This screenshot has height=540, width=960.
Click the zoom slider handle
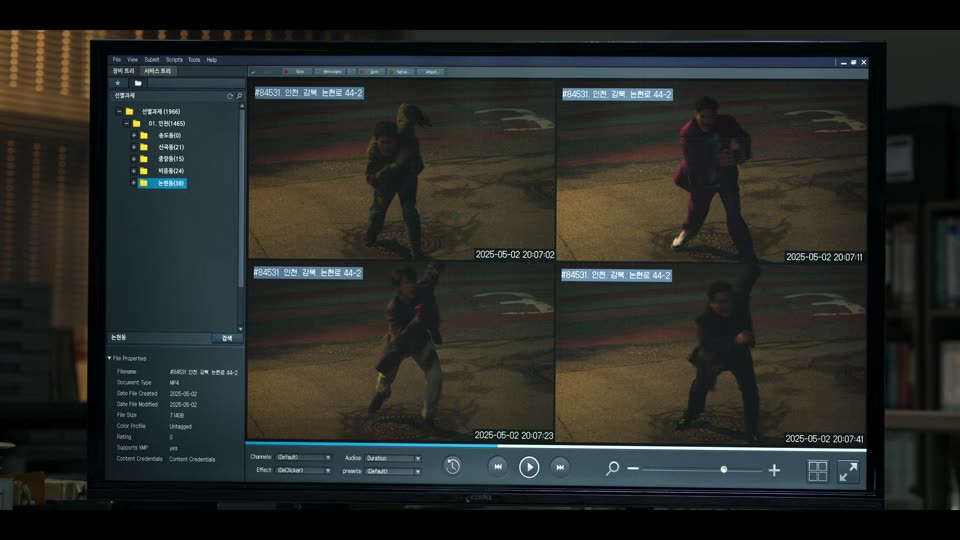click(724, 470)
